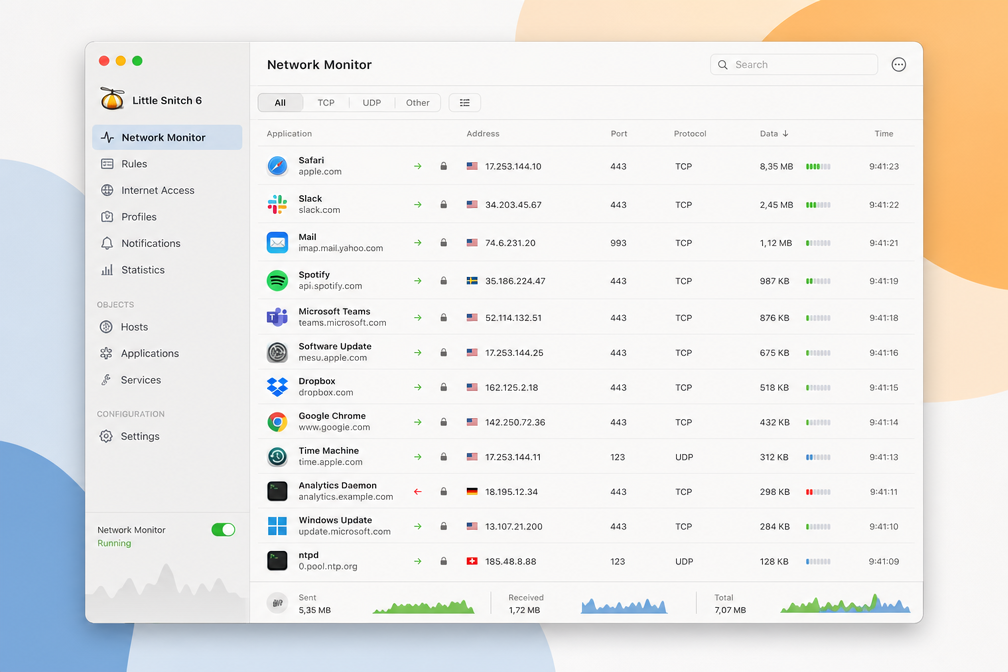Sort by the Time column header
The image size is (1008, 672).
tap(883, 134)
